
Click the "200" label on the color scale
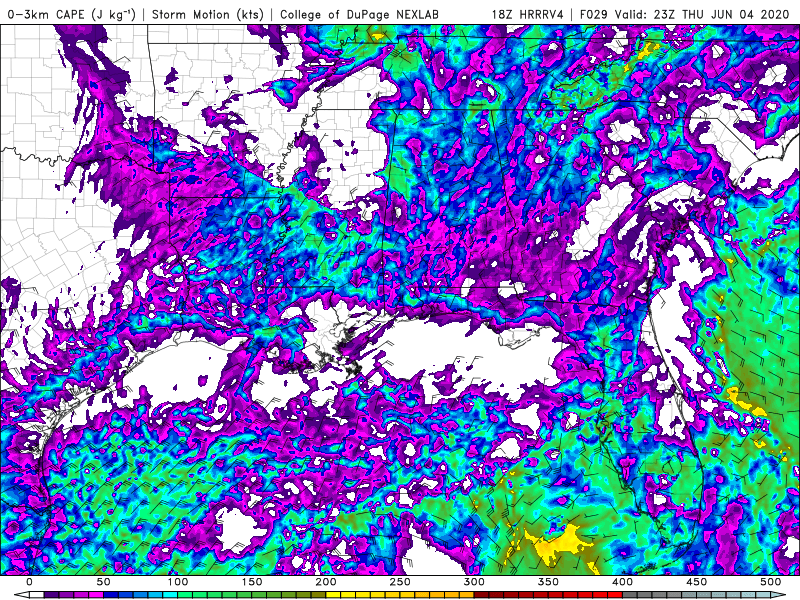click(x=326, y=582)
